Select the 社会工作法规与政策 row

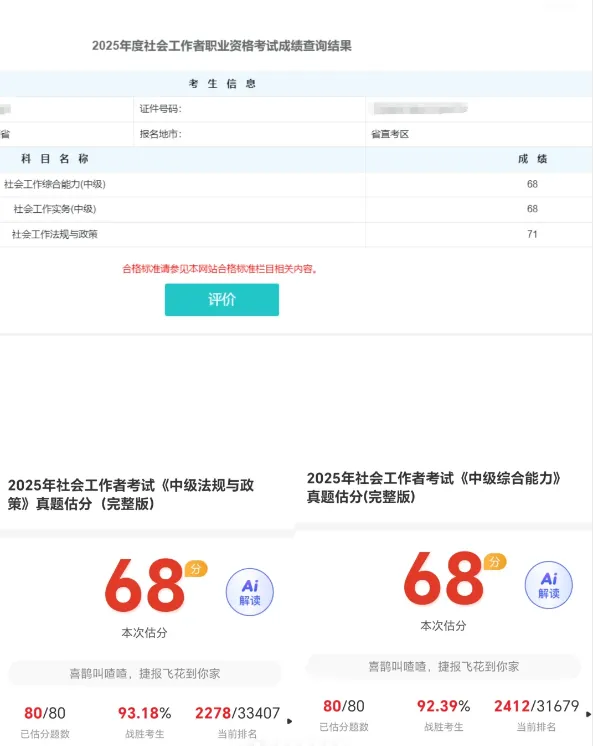[x=296, y=235]
